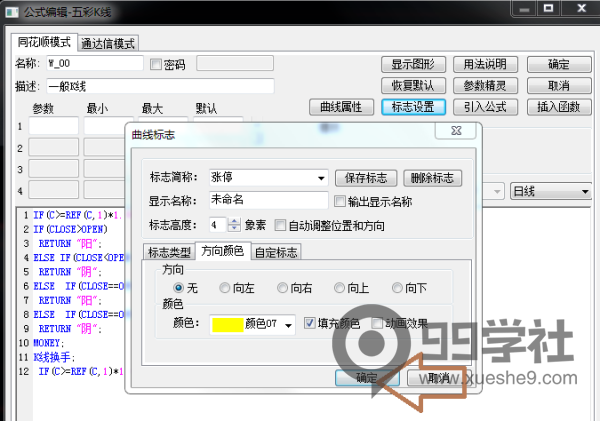Click the yellow color swatch
The width and height of the screenshot is (600, 421).
coord(228,325)
